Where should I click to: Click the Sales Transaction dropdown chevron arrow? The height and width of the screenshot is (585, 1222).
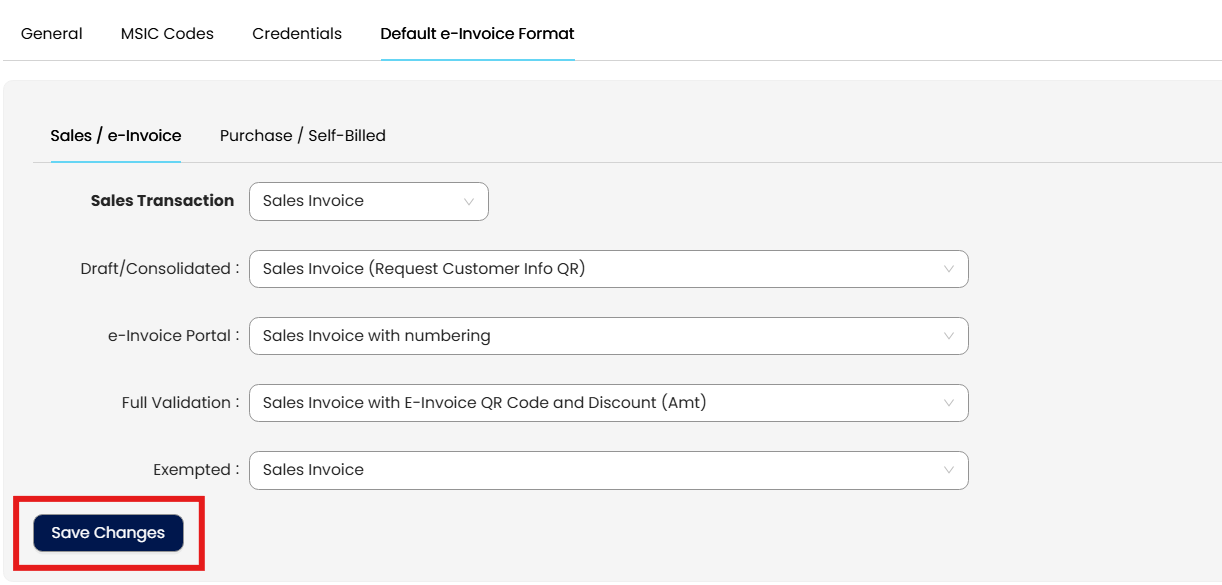pyautogui.click(x=468, y=201)
